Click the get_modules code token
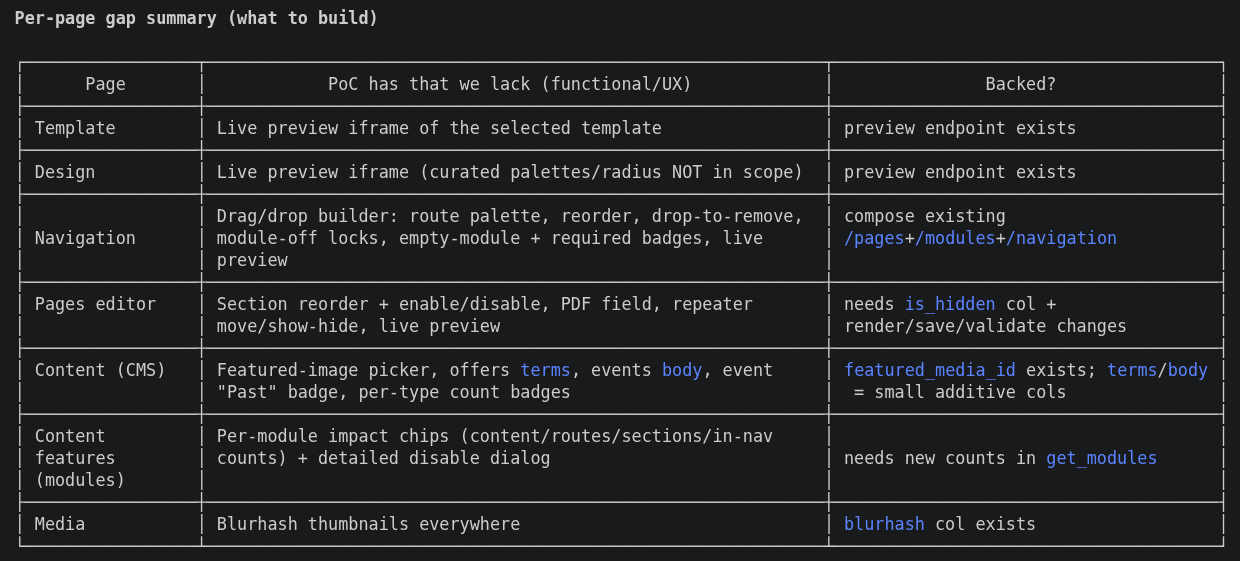The width and height of the screenshot is (1240, 561). (1101, 458)
